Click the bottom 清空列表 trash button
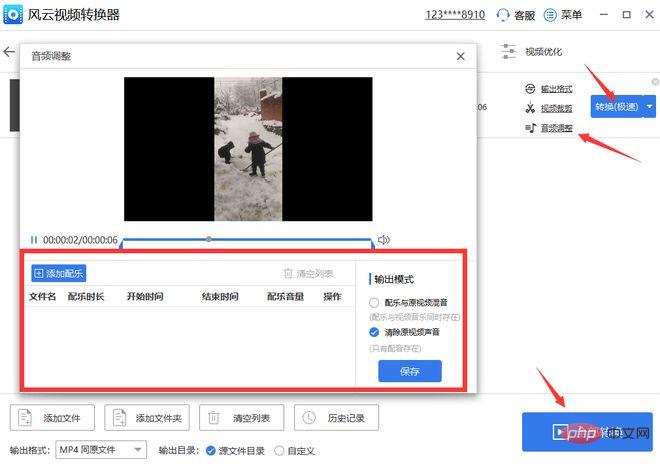660x466 pixels. coord(242,418)
